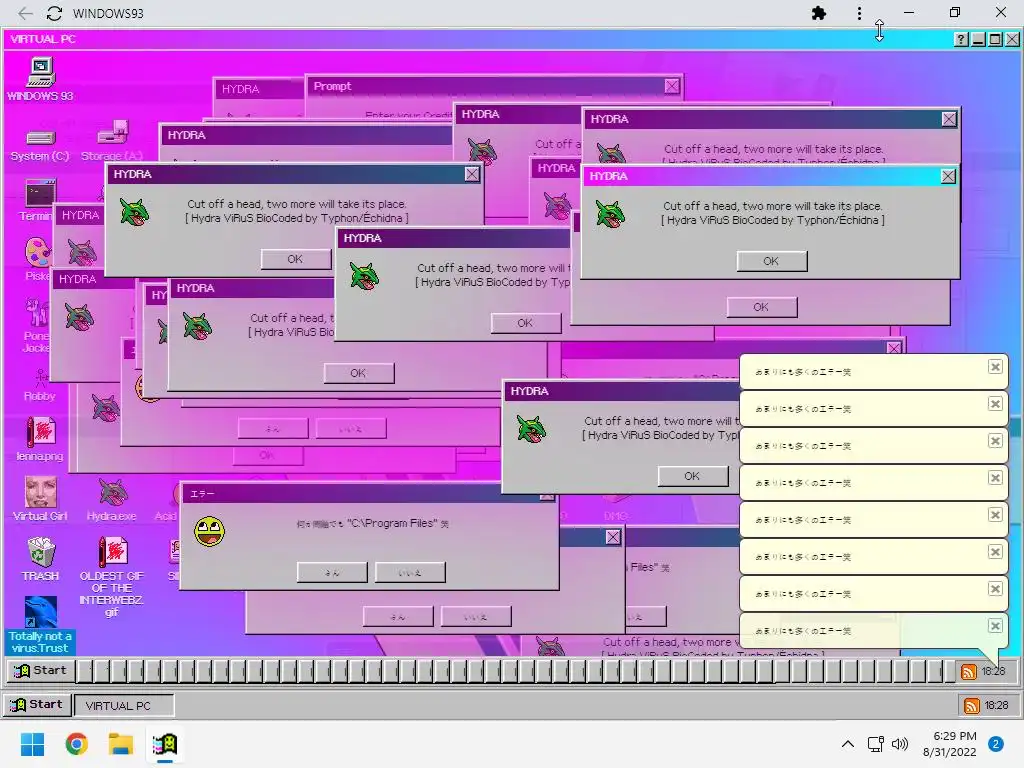Click the RSS feed icon in inner taskbar

(968, 671)
